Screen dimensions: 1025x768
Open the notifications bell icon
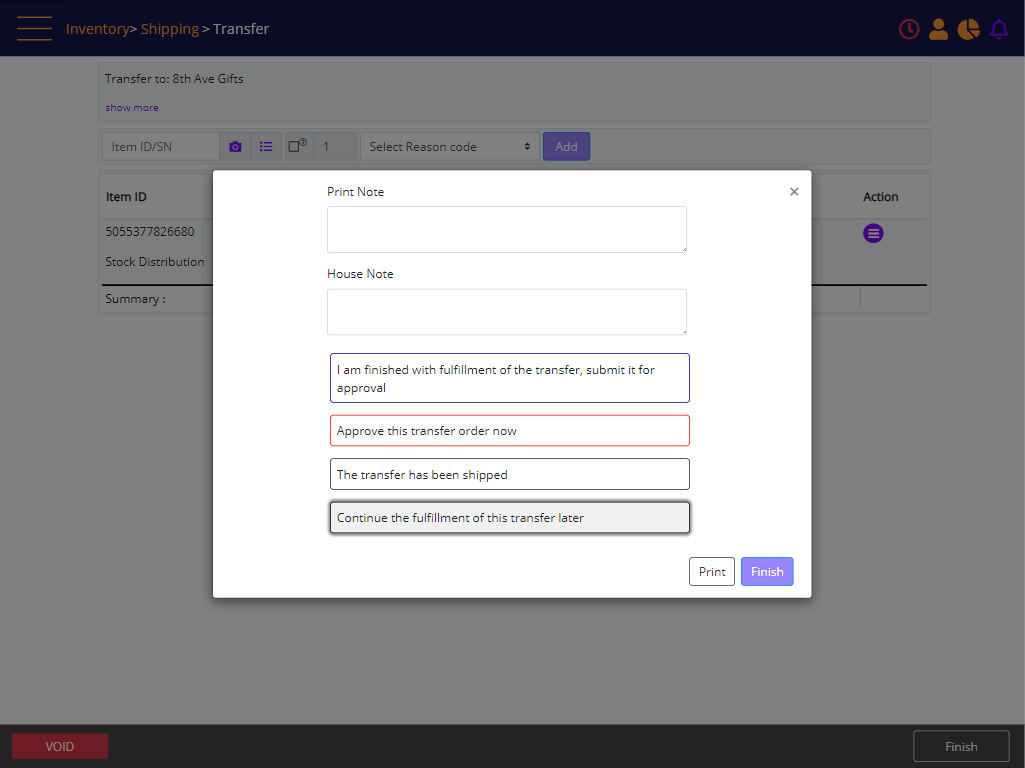tap(999, 29)
